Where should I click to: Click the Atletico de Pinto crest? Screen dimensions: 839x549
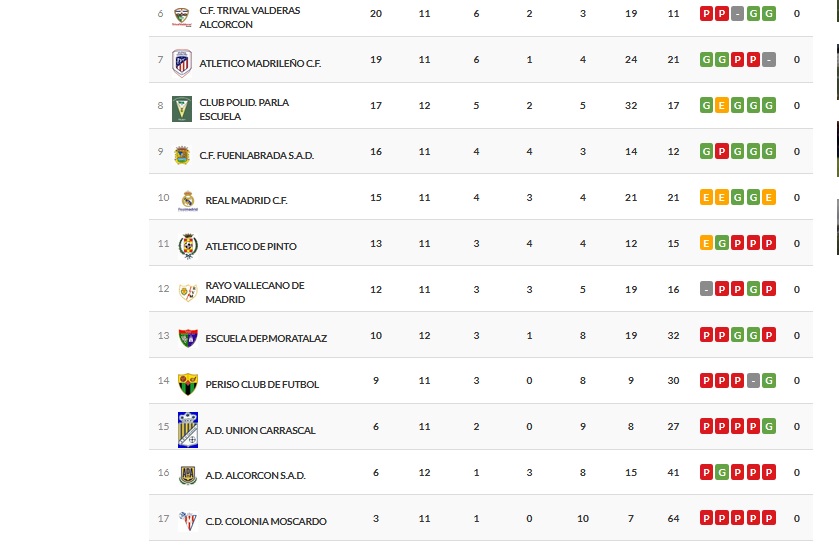pos(187,246)
